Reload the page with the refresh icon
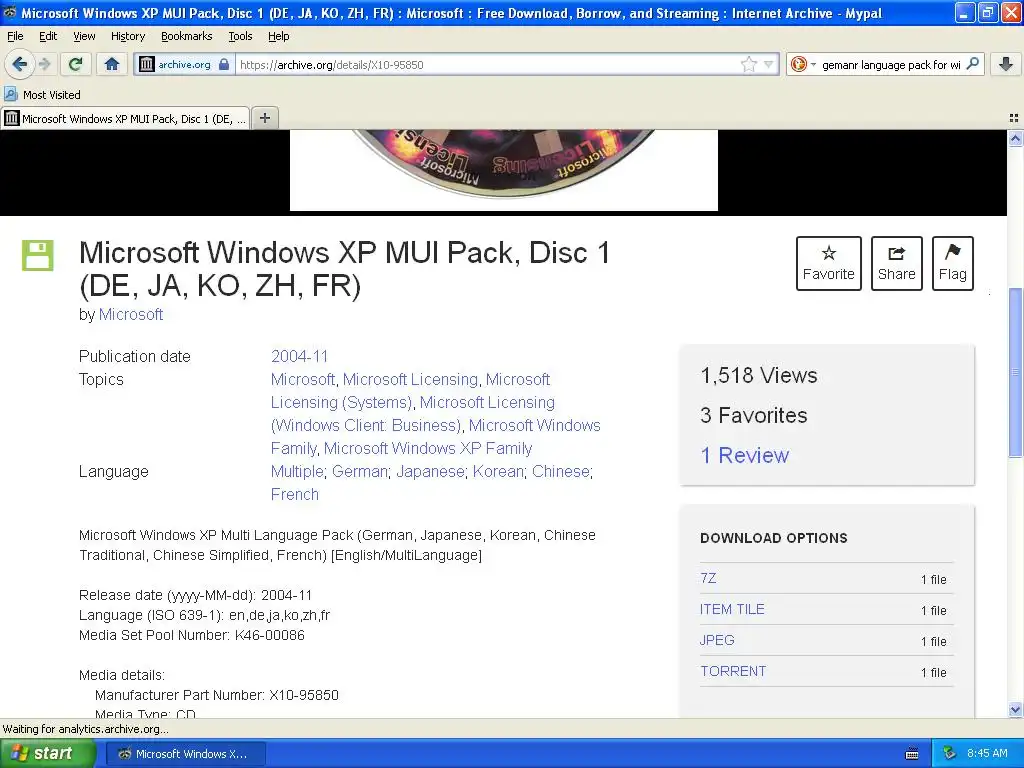This screenshot has width=1024, height=768. coord(76,64)
